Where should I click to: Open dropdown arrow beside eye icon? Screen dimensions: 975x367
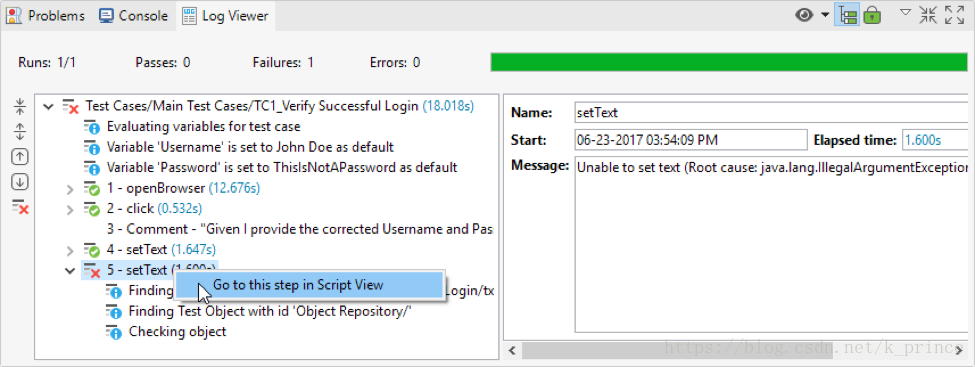point(825,15)
